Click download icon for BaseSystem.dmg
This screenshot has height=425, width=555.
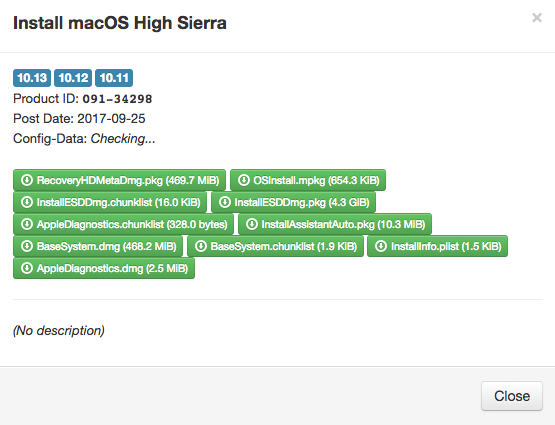pos(27,246)
